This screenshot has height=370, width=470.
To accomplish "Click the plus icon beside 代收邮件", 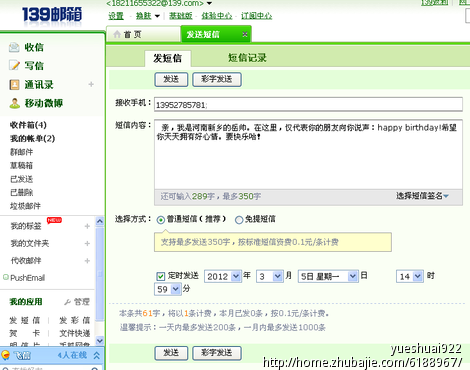I will (x=87, y=261).
